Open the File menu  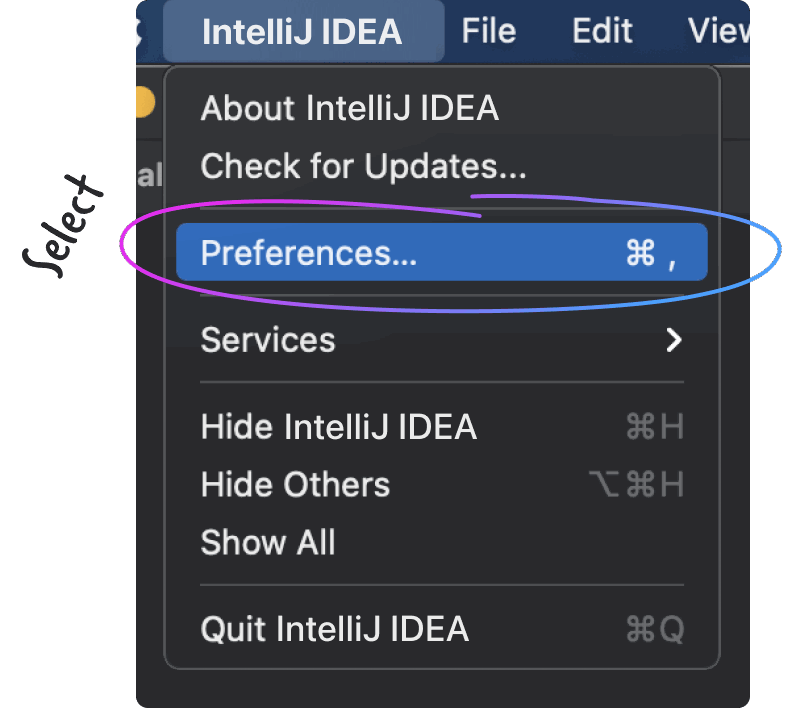click(x=488, y=32)
